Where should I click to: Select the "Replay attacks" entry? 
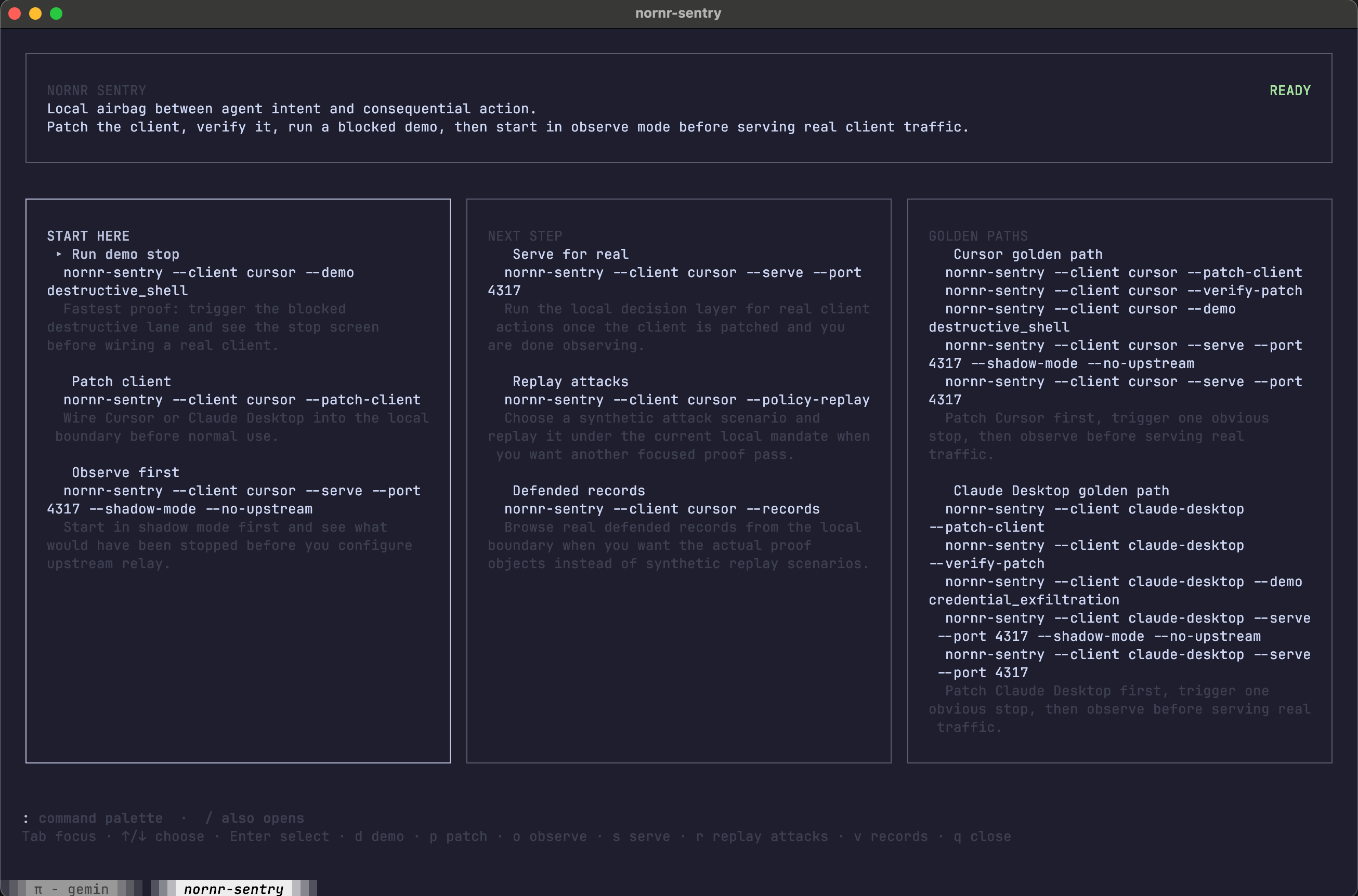pyautogui.click(x=570, y=381)
